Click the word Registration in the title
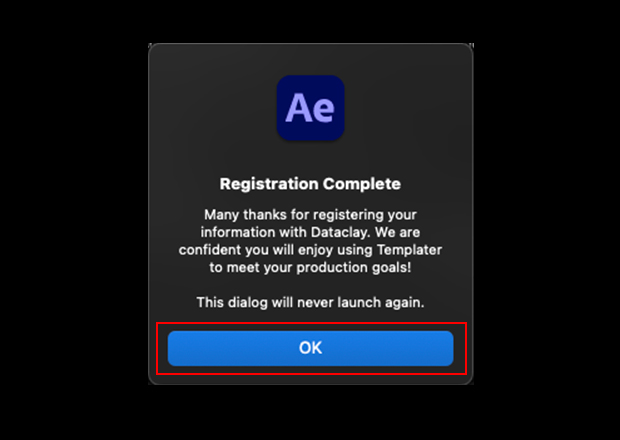Image resolution: width=620 pixels, height=440 pixels. [x=264, y=184]
